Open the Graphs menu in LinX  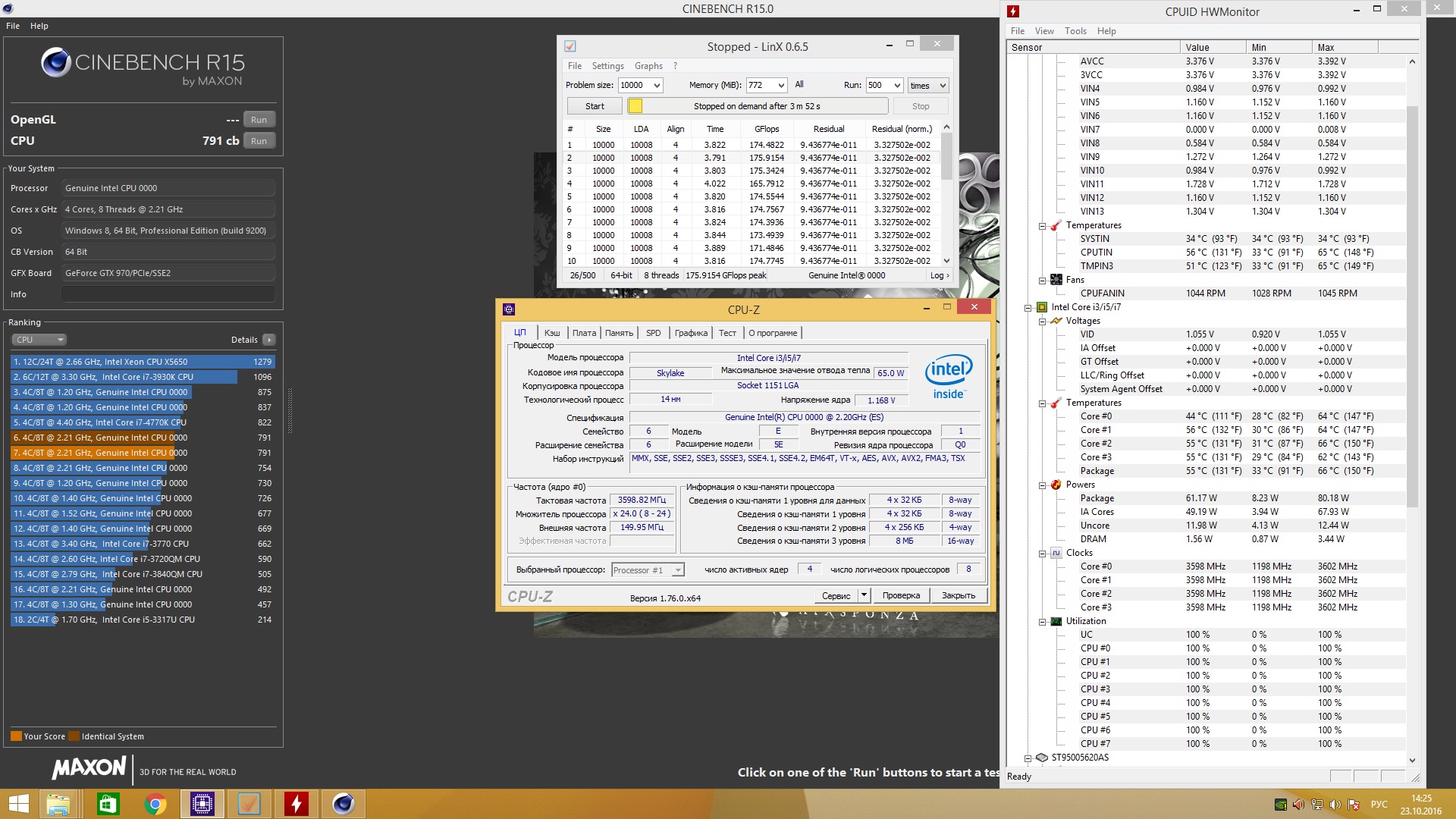[x=648, y=66]
